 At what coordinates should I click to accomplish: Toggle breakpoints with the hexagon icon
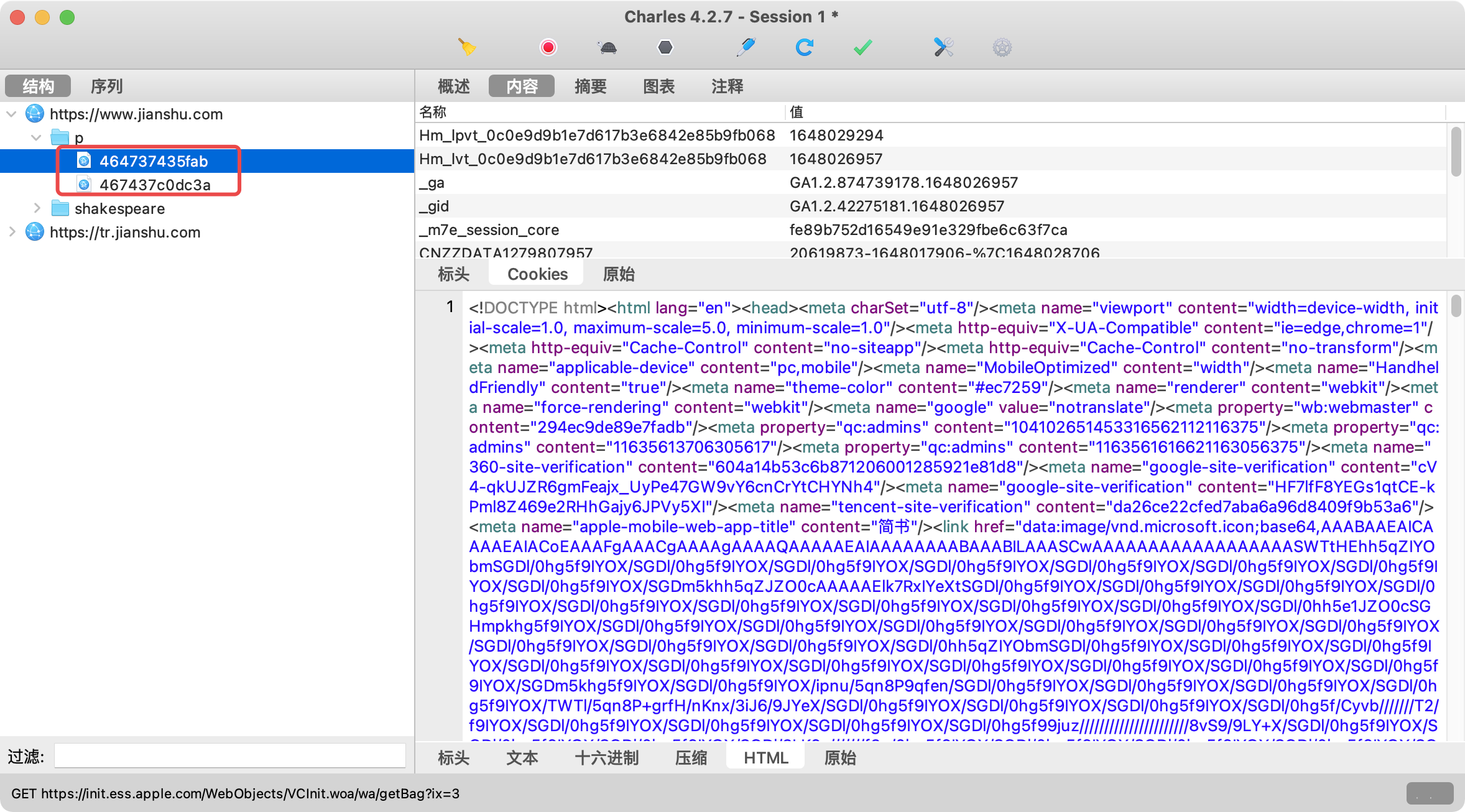pyautogui.click(x=665, y=47)
